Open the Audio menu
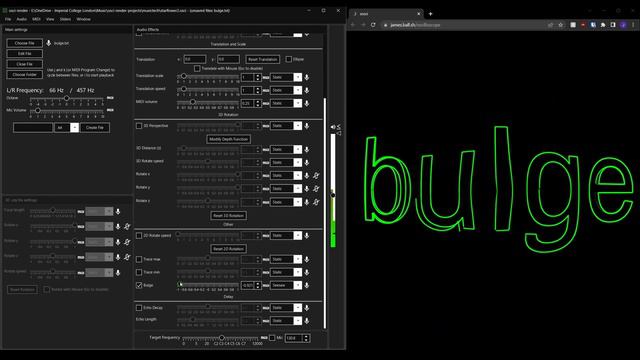 pyautogui.click(x=22, y=19)
